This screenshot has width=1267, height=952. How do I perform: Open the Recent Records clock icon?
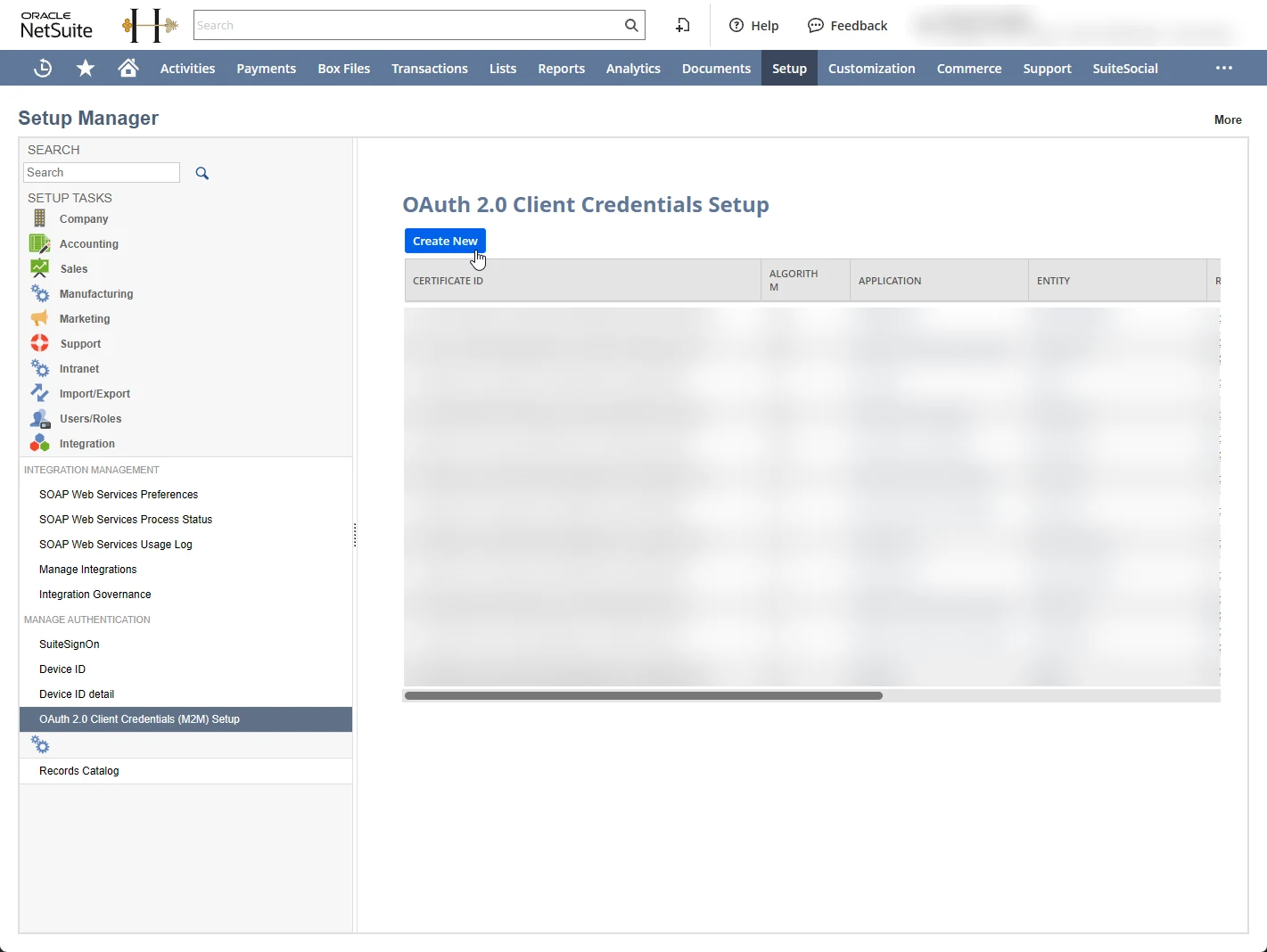(x=42, y=68)
